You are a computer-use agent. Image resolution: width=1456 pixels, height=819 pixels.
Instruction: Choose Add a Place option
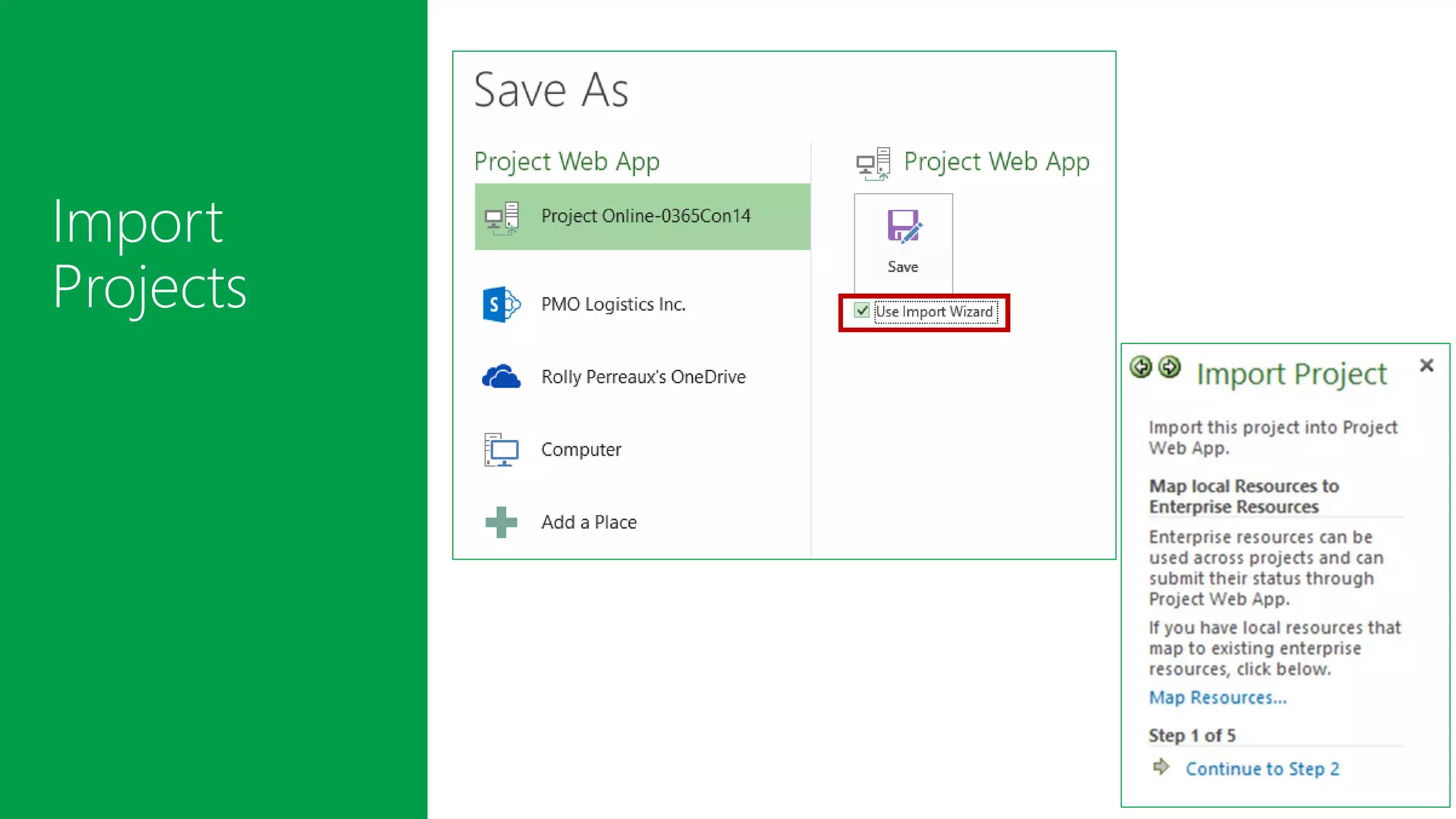tap(589, 523)
